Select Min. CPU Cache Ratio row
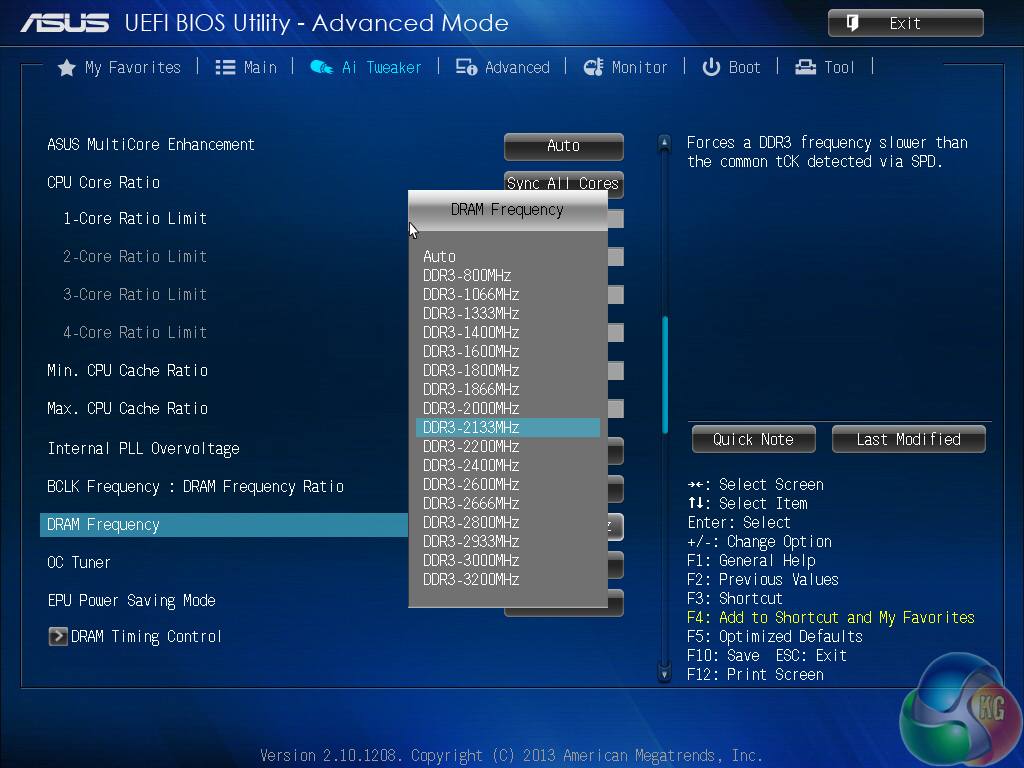This screenshot has height=768, width=1024. tap(127, 371)
